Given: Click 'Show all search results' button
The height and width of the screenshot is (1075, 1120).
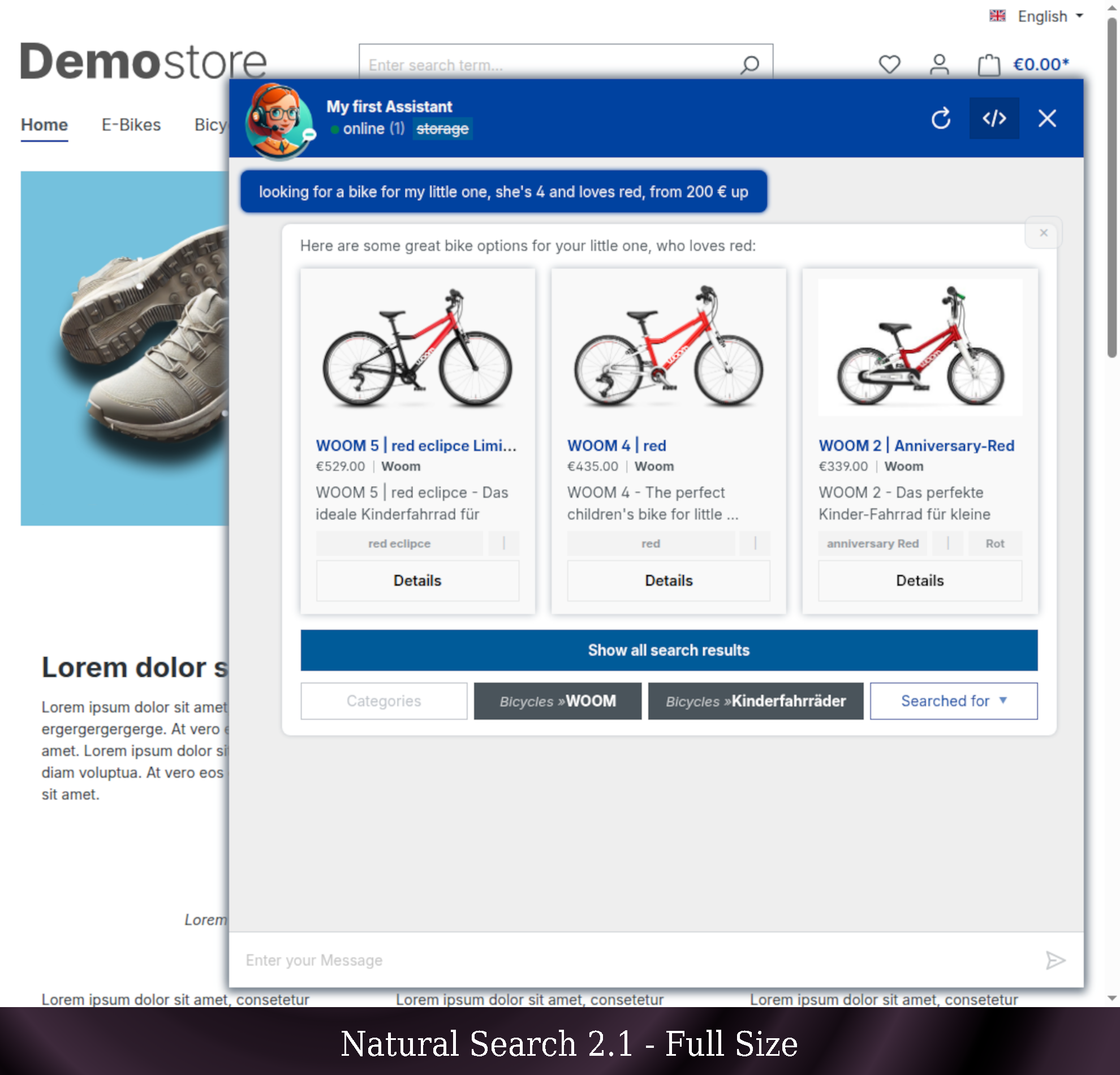Looking at the screenshot, I should pyautogui.click(x=669, y=650).
